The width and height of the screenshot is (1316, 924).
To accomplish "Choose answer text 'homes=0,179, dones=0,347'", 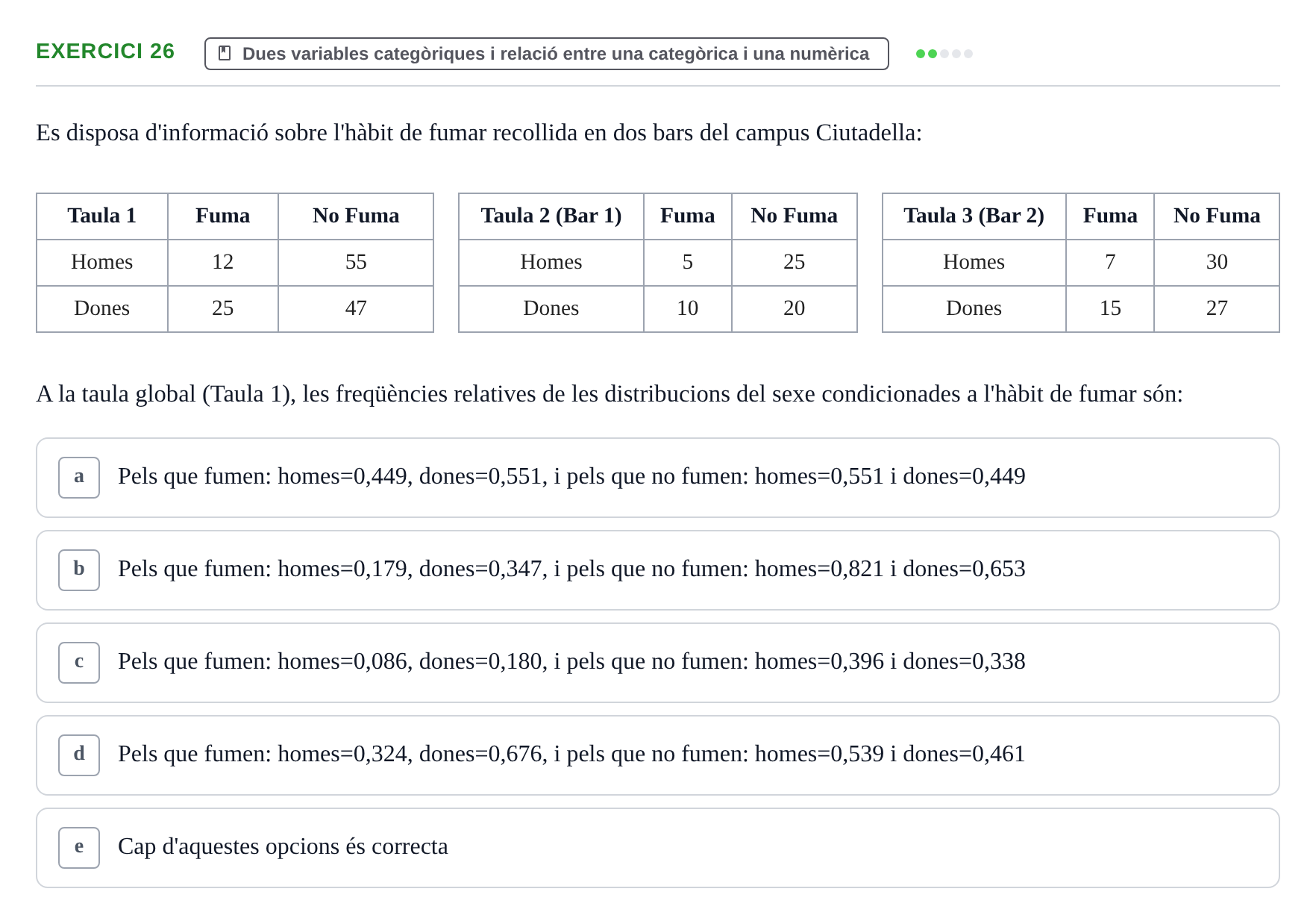I will [x=410, y=569].
